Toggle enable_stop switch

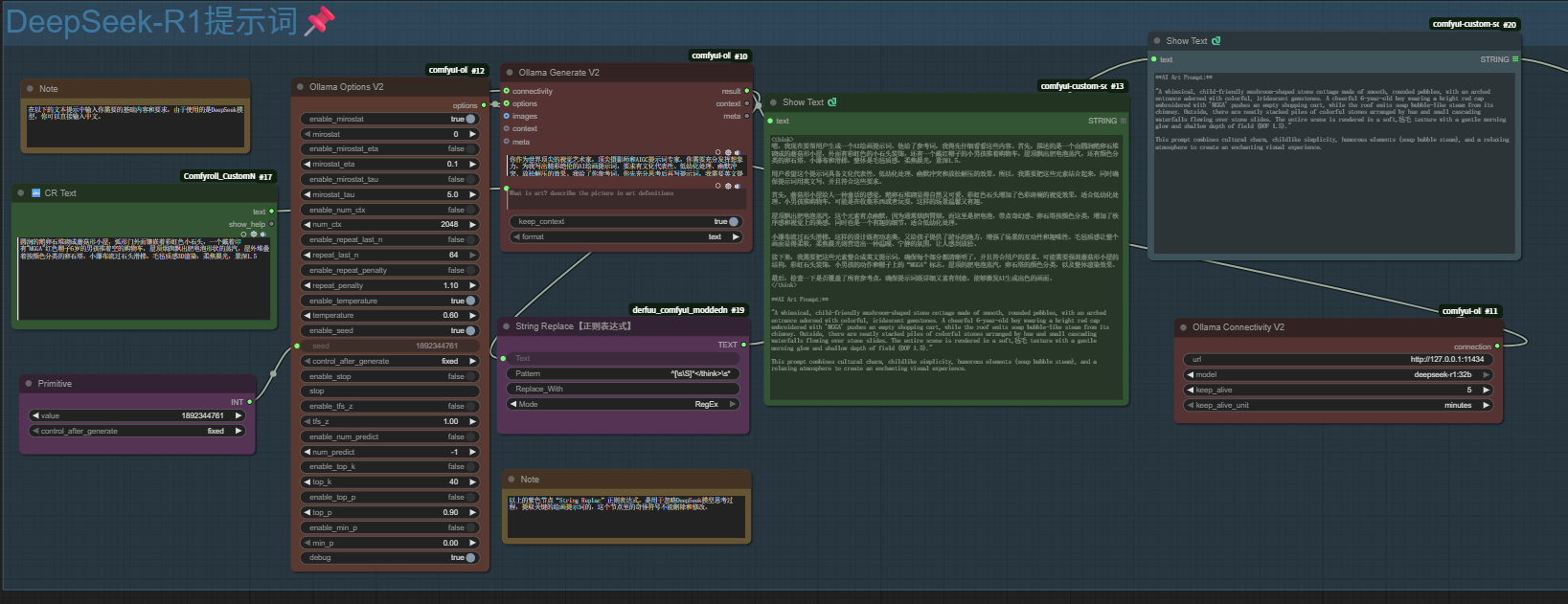[x=470, y=376]
